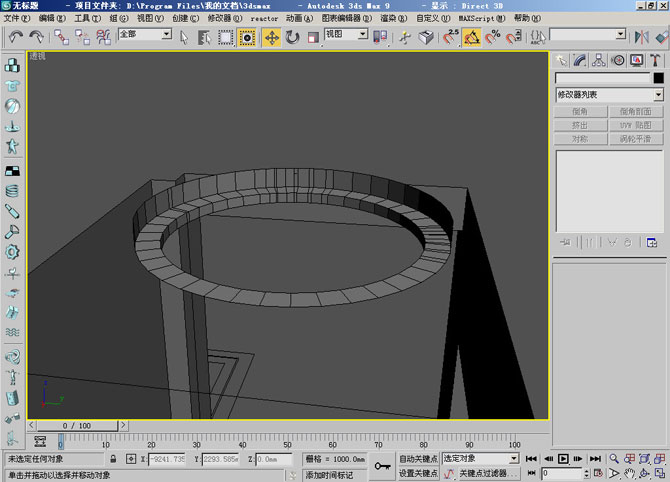Click the UVW 贴图 modifier button
Screen dimensions: 670x482
pyautogui.click(x=636, y=126)
